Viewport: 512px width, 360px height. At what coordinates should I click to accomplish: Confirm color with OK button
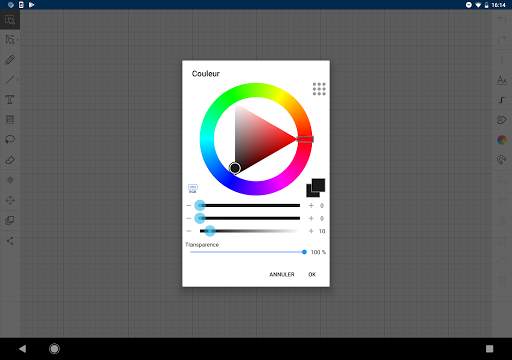[x=312, y=274]
